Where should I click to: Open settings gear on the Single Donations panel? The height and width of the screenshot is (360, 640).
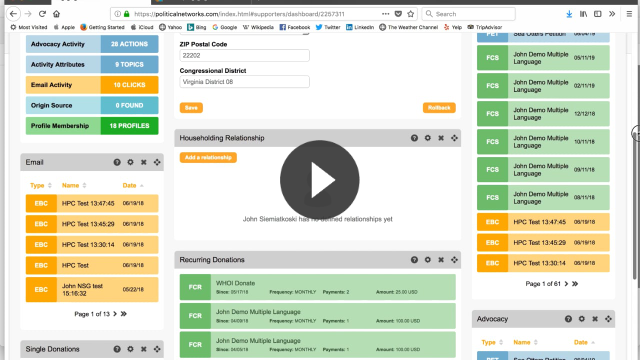click(x=130, y=349)
